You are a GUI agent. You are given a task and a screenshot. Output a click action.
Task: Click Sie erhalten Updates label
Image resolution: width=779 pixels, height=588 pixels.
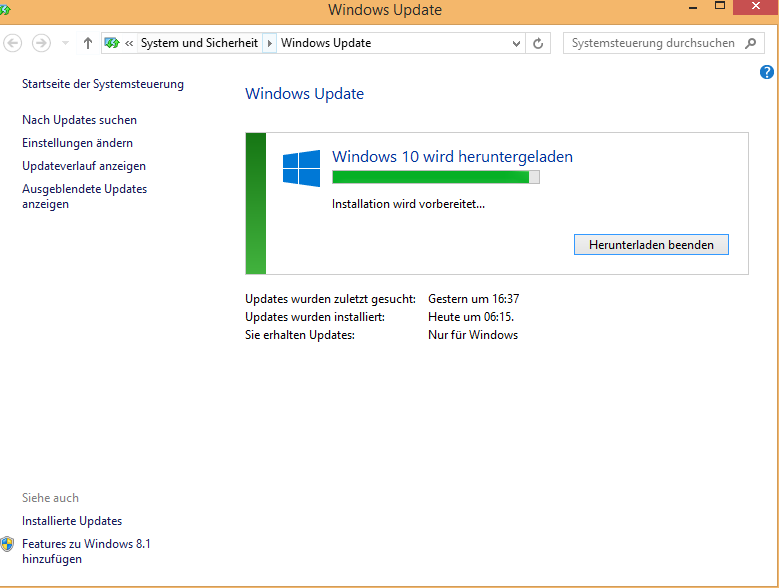300,335
